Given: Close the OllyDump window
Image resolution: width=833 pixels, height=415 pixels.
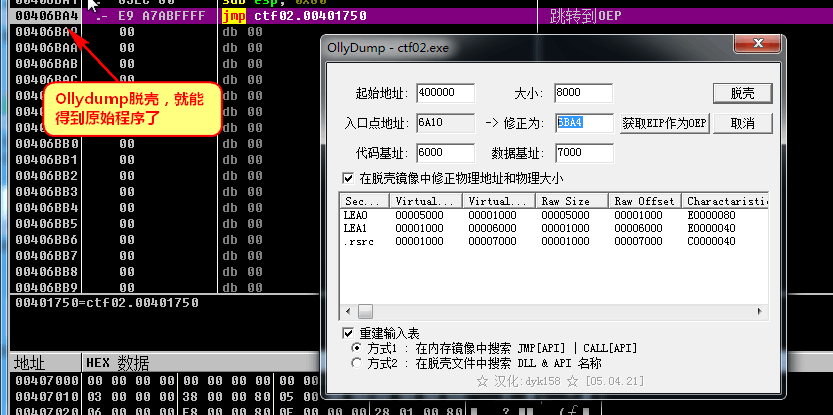Looking at the screenshot, I should (x=758, y=44).
